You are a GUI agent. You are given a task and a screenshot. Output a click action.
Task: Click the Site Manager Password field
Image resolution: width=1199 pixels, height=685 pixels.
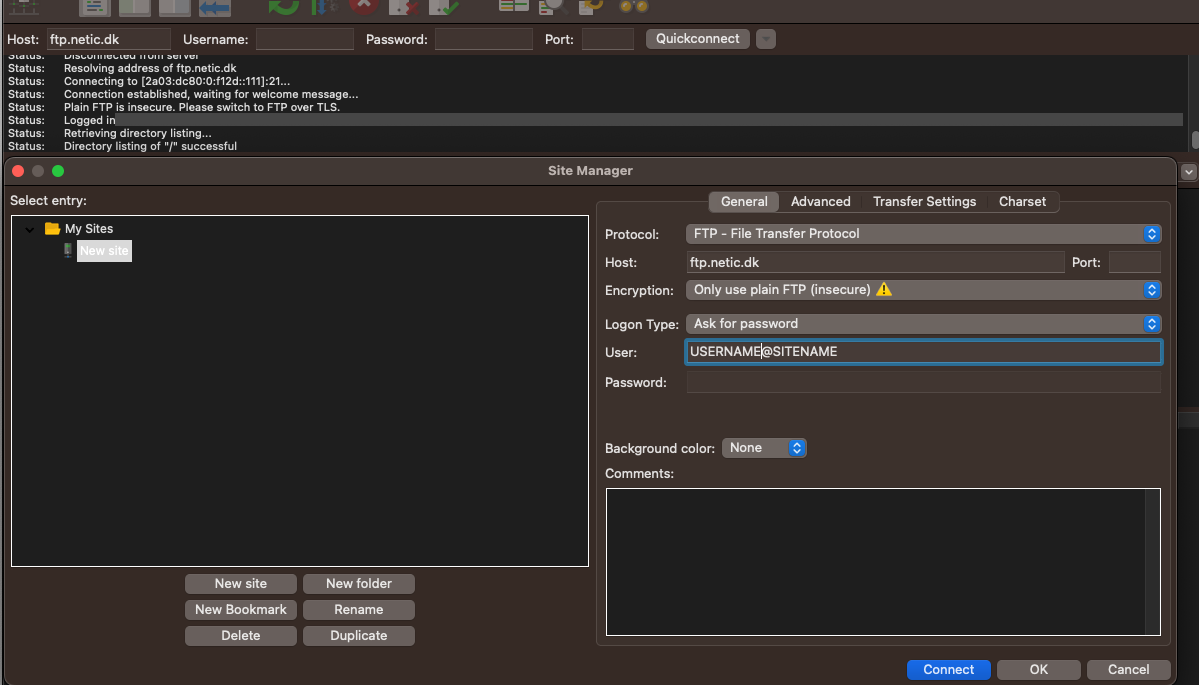[924, 382]
